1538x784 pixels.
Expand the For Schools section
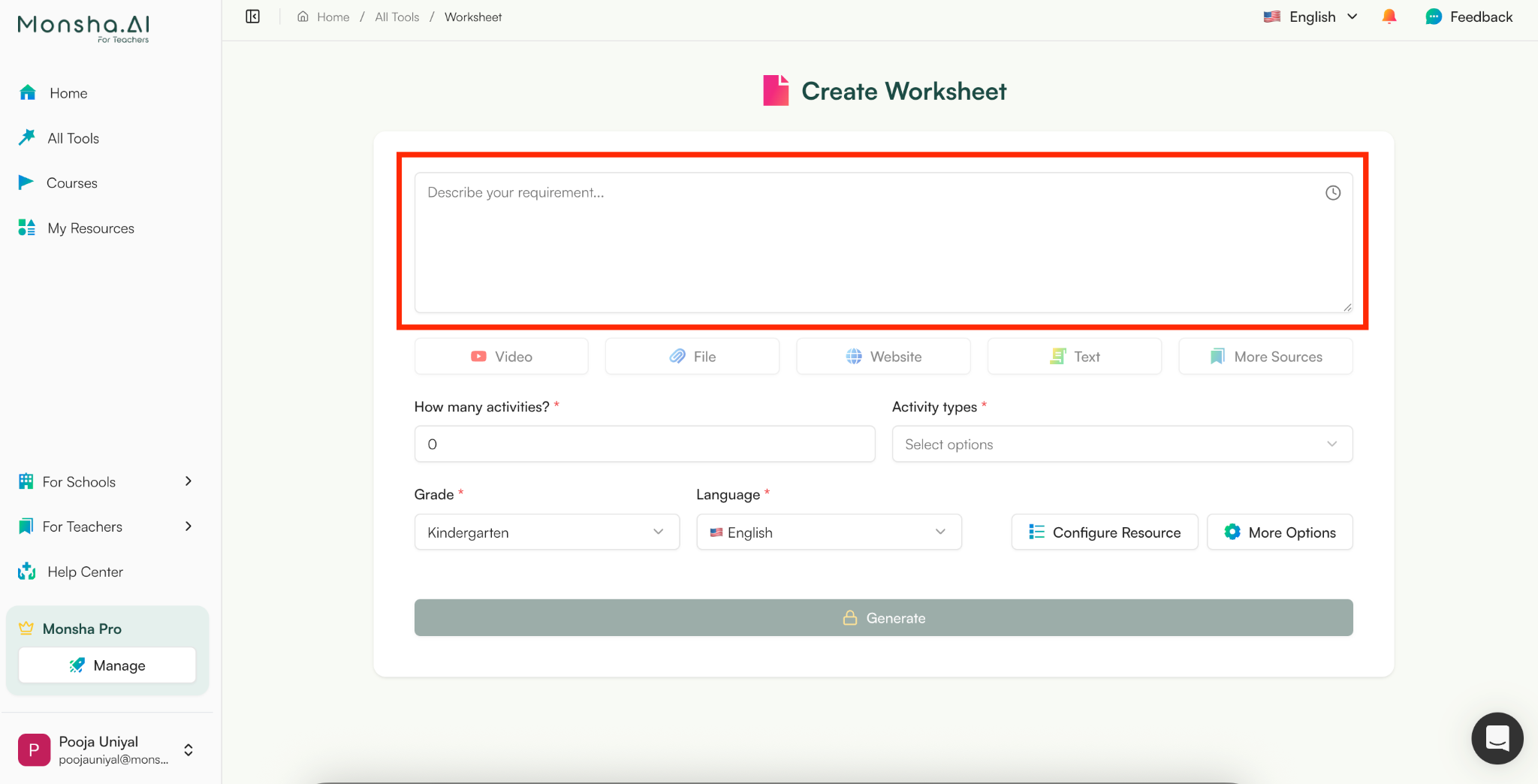[105, 481]
